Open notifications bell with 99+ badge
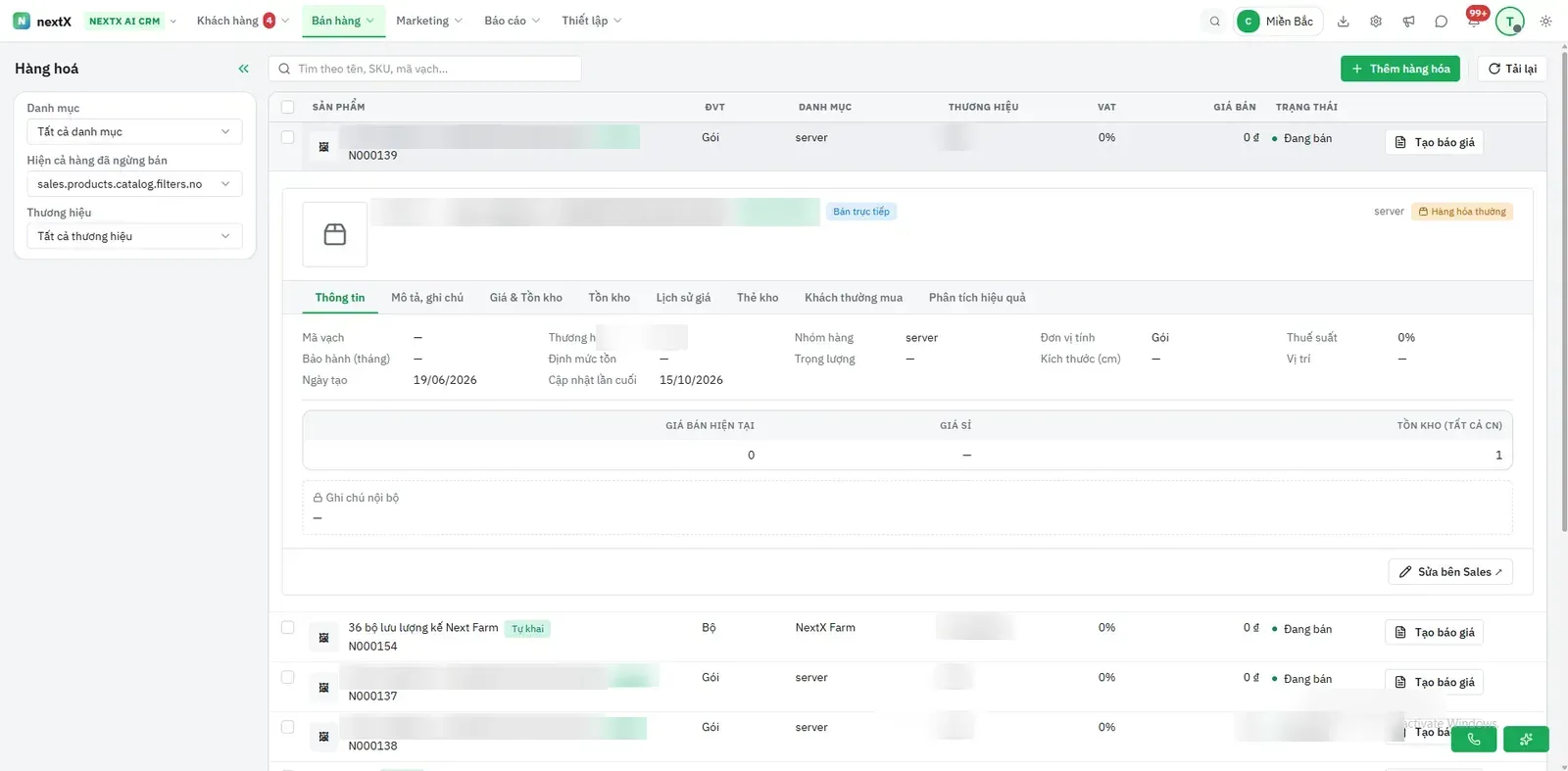 (x=1474, y=20)
